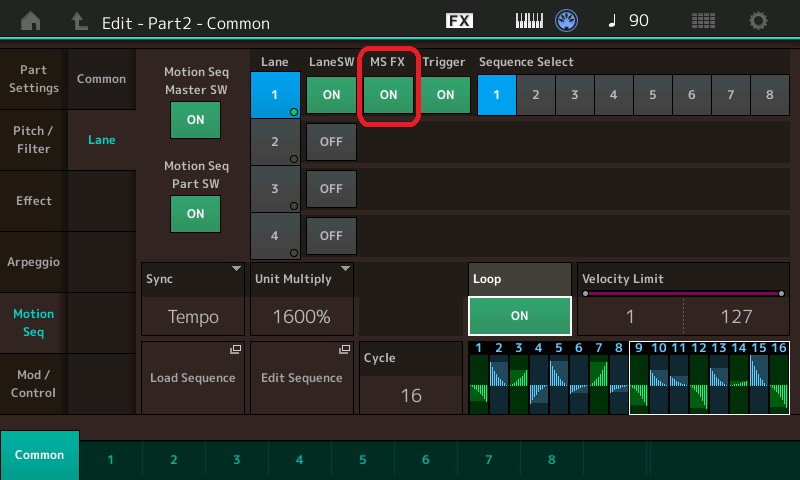Open the FX overview icon

(x=459, y=21)
